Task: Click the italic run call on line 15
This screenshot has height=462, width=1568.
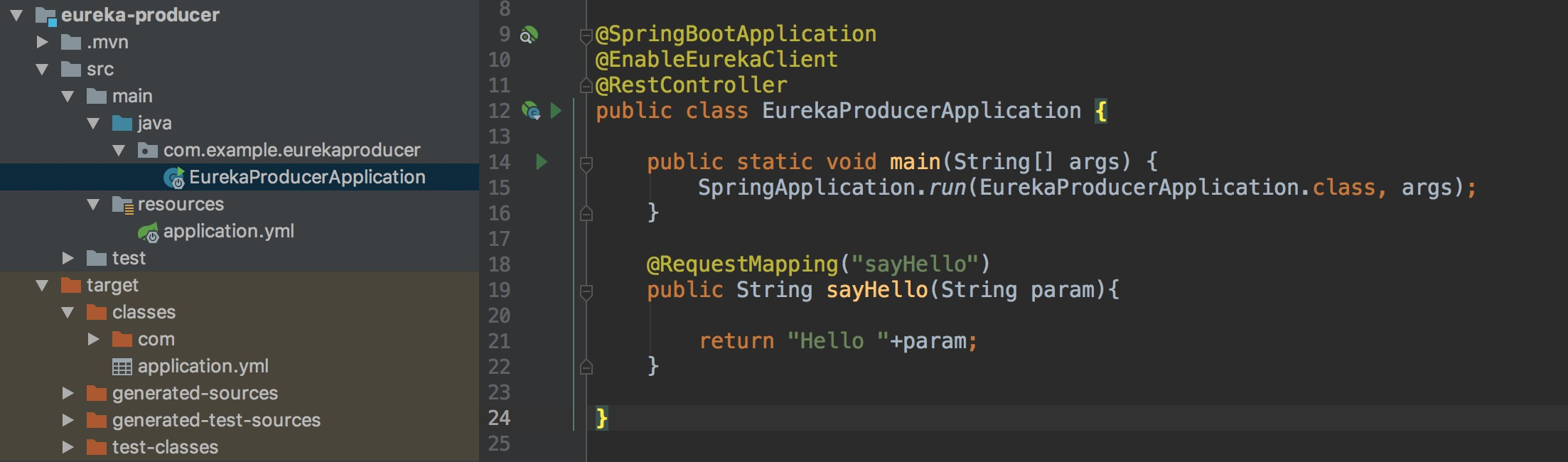Action: coord(947,188)
